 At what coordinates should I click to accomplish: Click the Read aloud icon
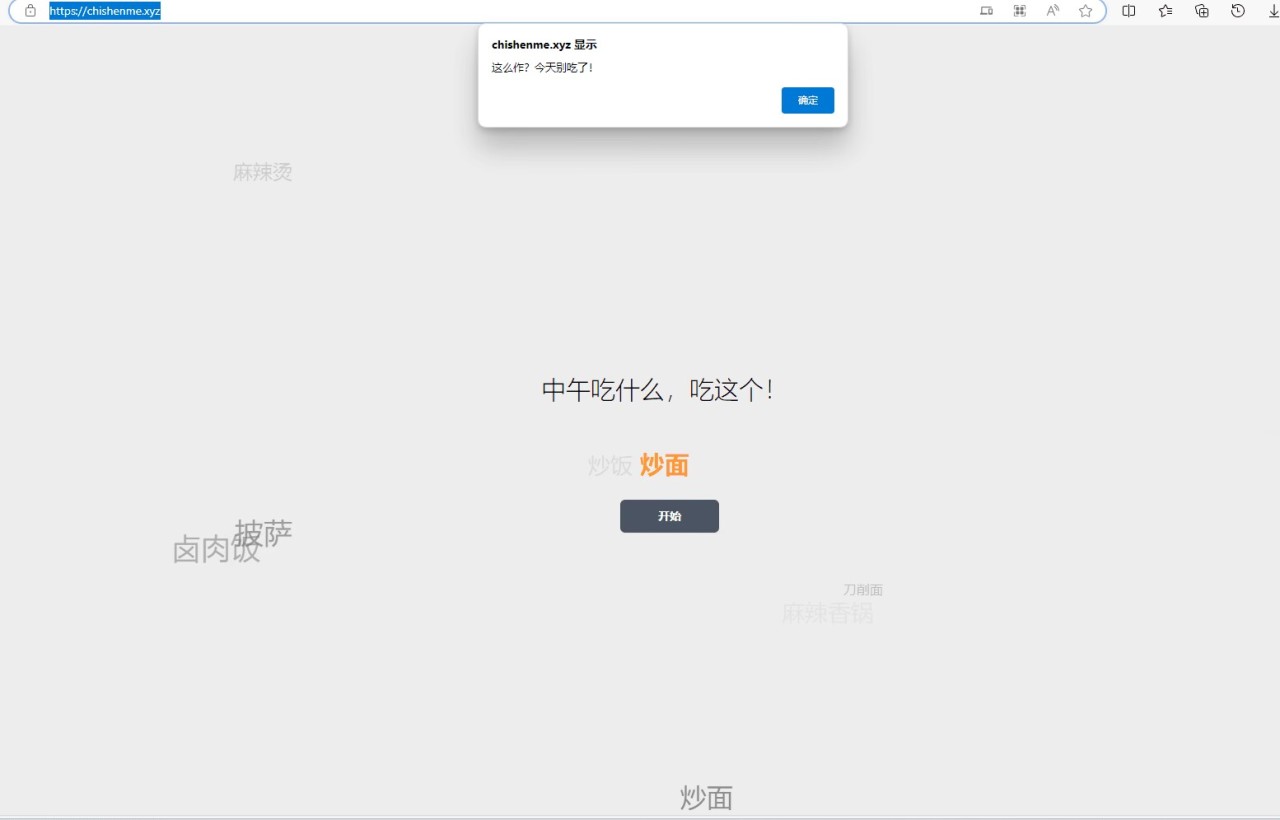[x=1052, y=11]
